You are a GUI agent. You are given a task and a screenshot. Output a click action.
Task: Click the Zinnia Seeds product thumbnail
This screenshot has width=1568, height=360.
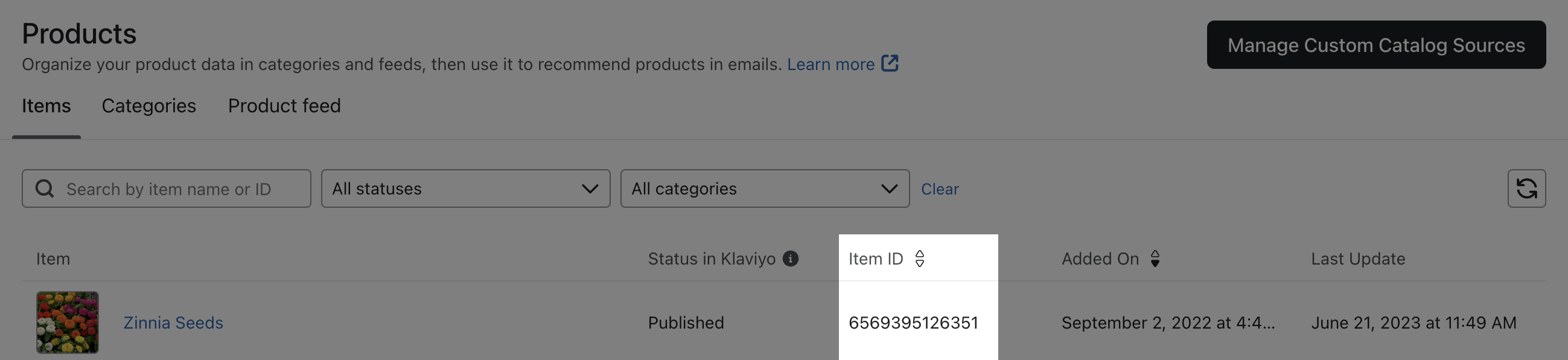67,322
